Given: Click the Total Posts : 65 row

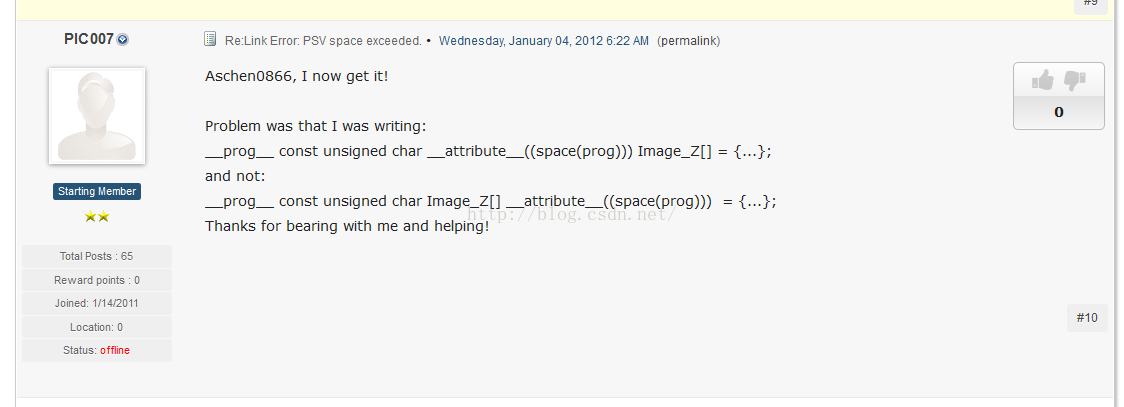Looking at the screenshot, I should [97, 256].
